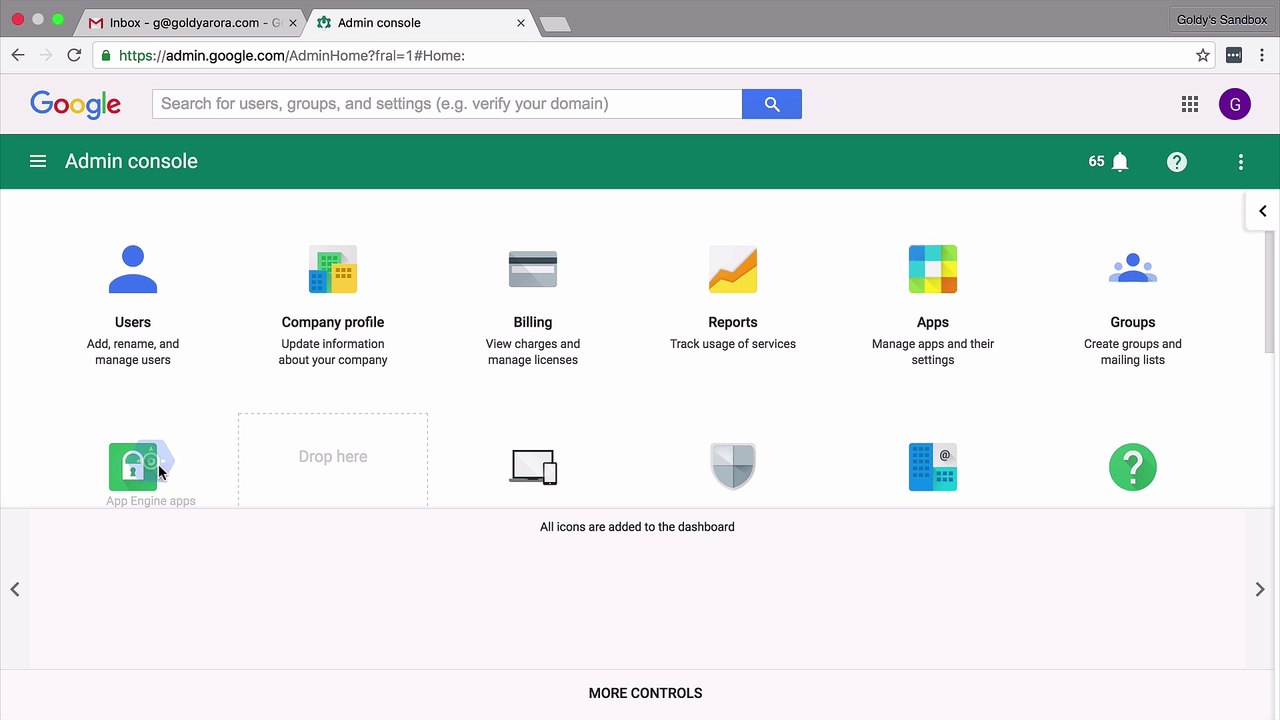Open the Apps colorful grid icon
The image size is (1280, 720).
click(933, 269)
